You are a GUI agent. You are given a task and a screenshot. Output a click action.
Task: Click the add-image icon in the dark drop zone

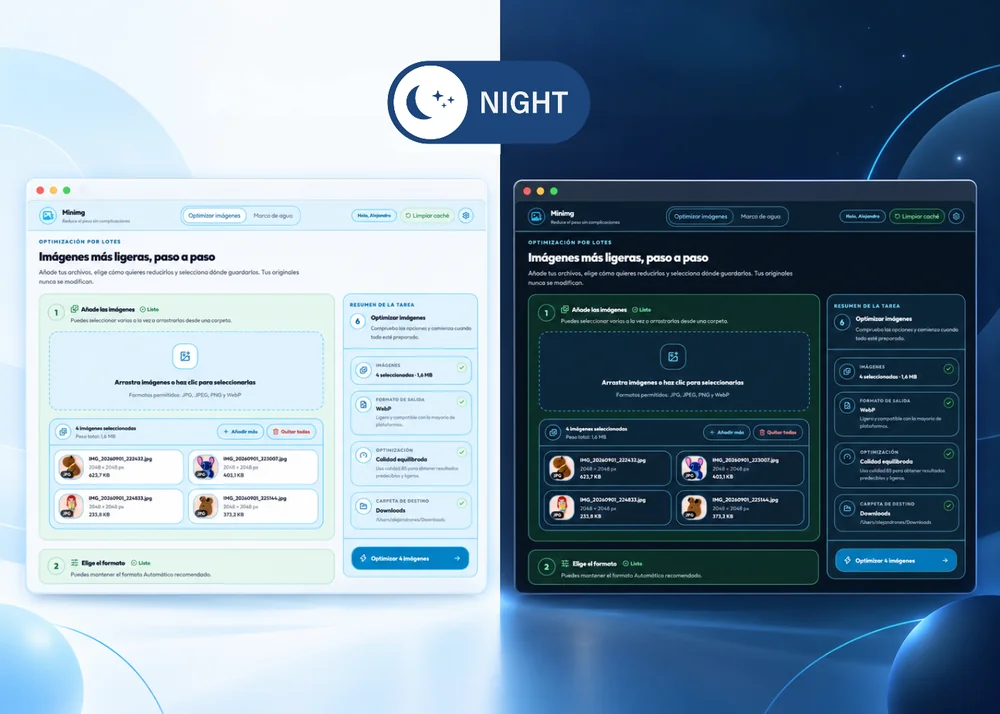(673, 357)
